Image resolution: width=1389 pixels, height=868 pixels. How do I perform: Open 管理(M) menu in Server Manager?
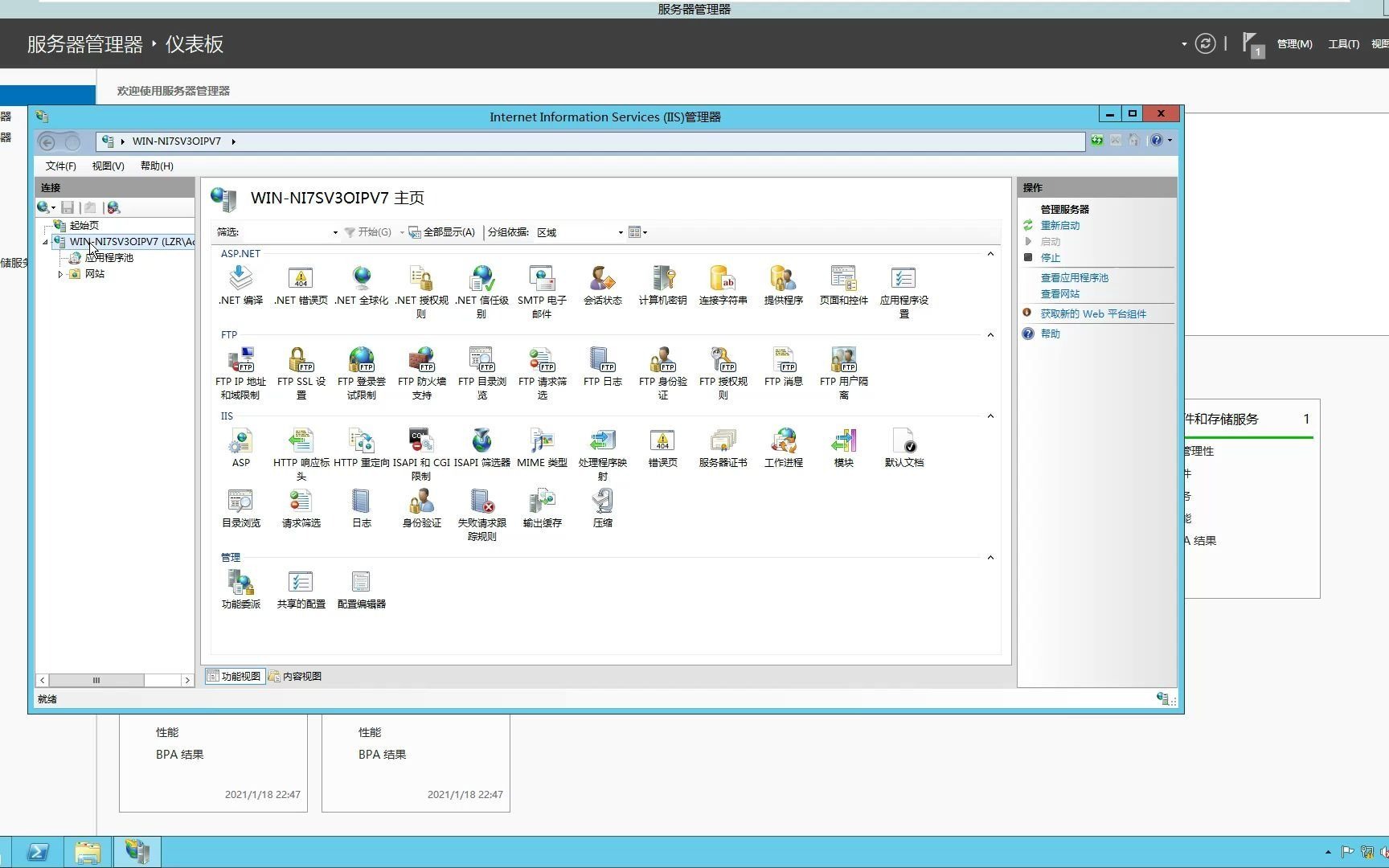click(x=1294, y=44)
